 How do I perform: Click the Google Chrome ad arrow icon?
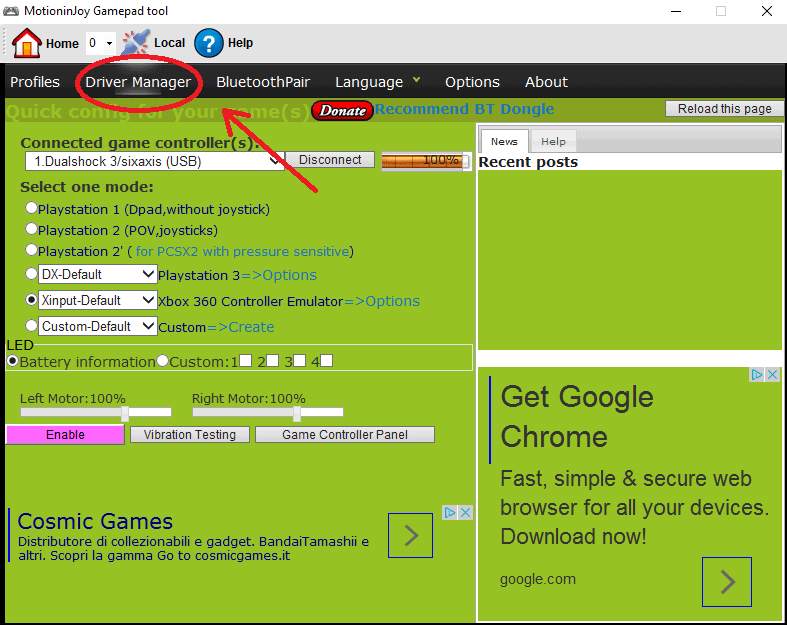click(x=726, y=582)
